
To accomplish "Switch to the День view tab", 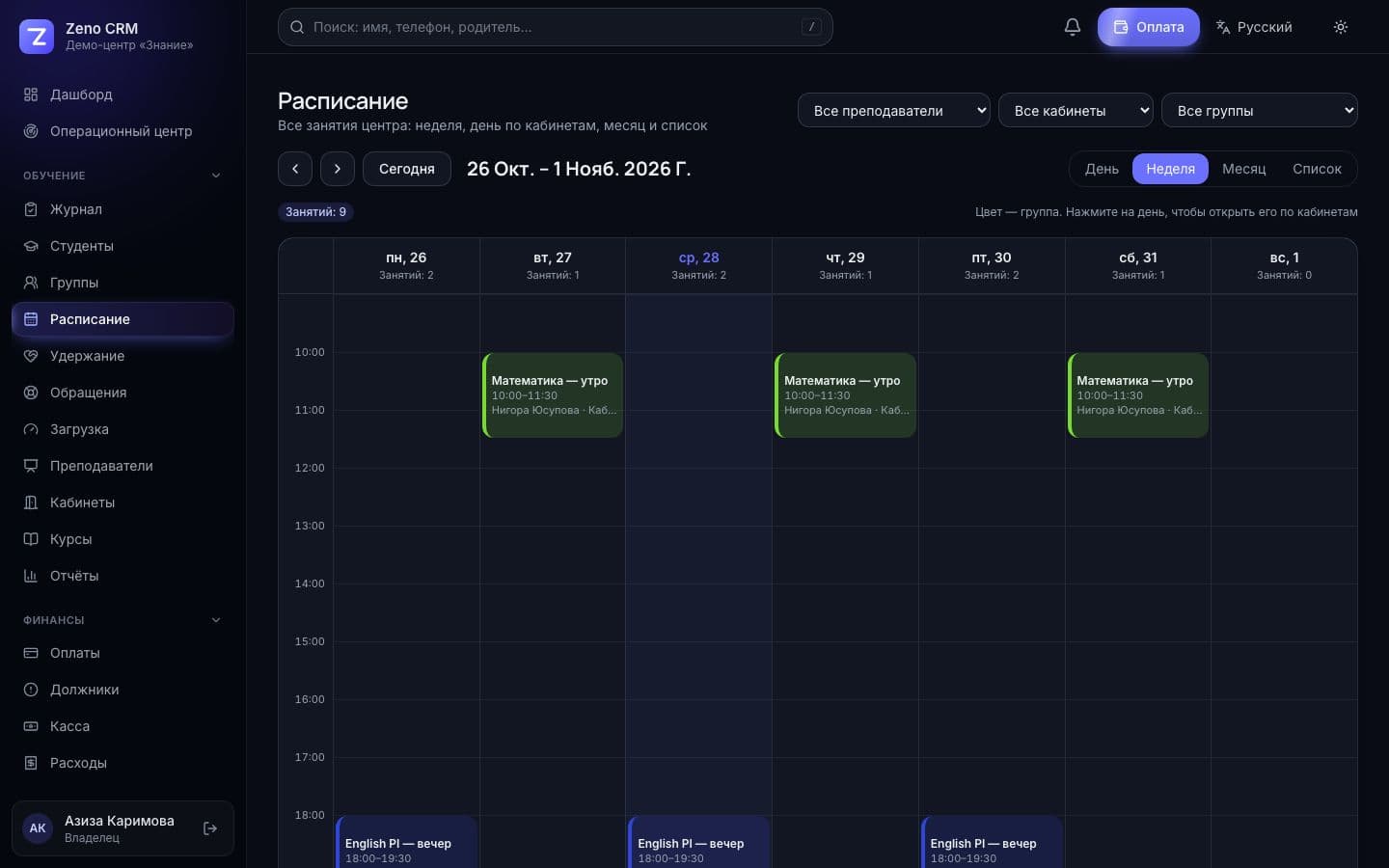I will point(1102,169).
